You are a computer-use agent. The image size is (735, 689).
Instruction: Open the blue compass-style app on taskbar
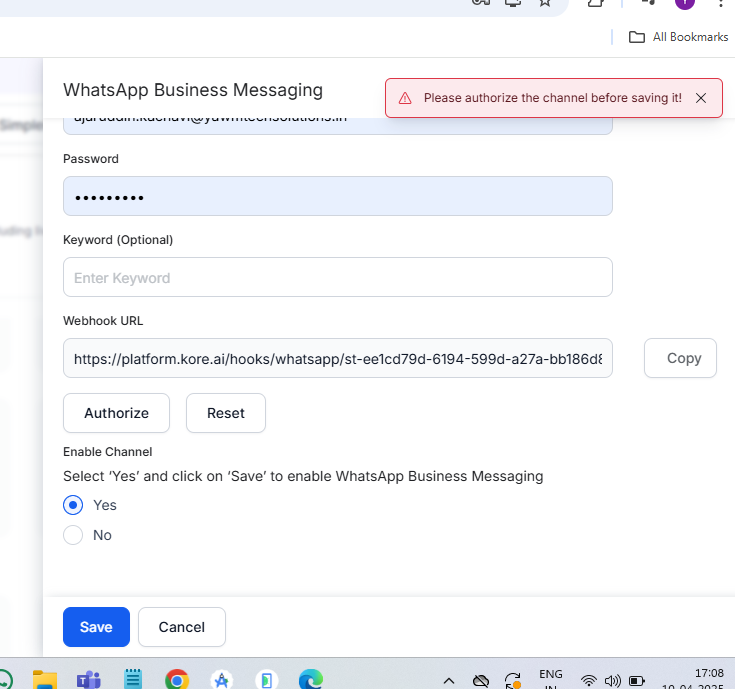(x=222, y=680)
